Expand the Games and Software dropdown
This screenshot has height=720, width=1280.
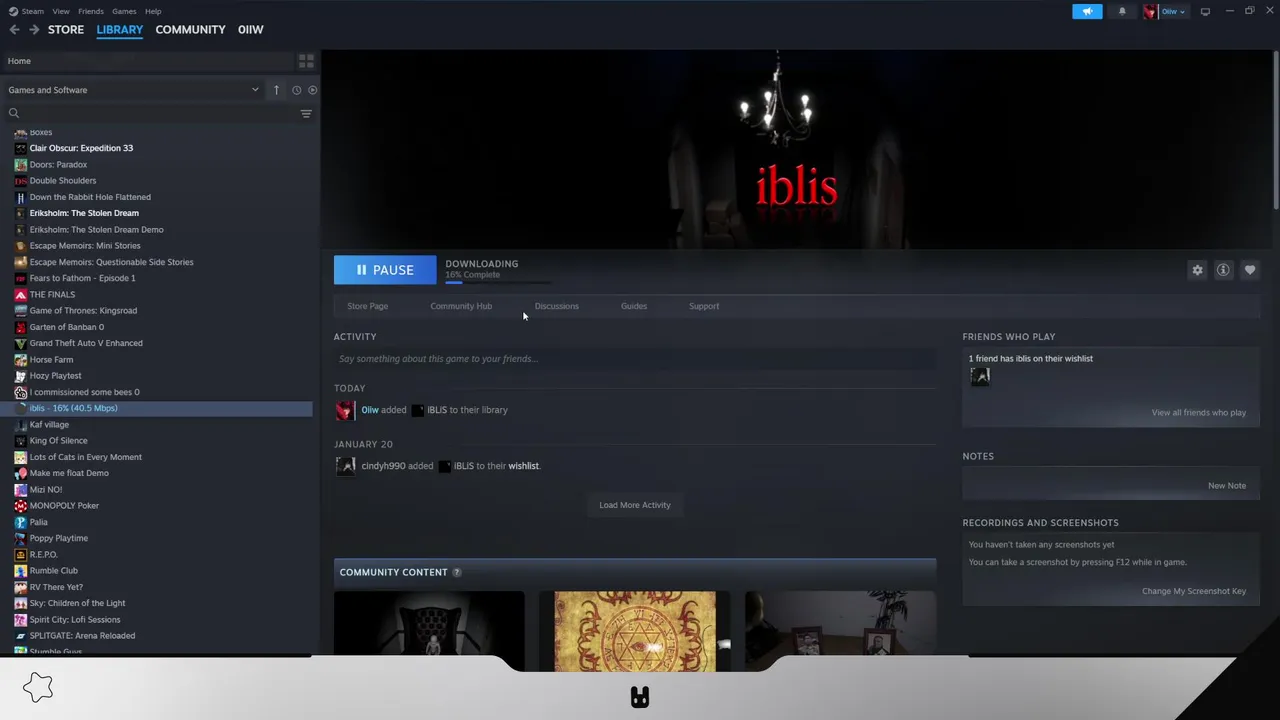pos(132,90)
